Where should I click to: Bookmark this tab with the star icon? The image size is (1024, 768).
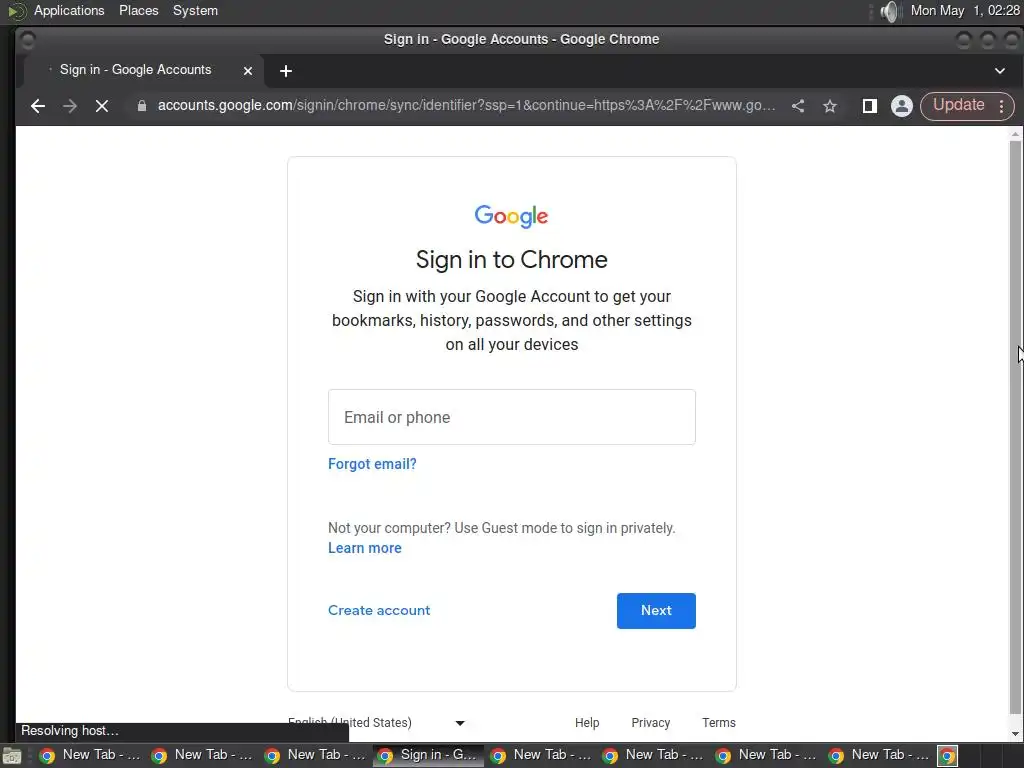tap(830, 106)
